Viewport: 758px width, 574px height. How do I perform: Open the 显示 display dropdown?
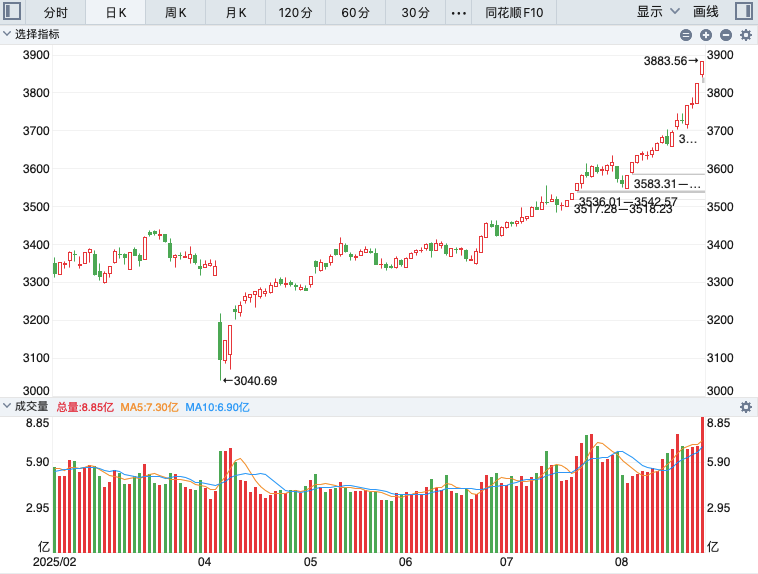[x=658, y=12]
